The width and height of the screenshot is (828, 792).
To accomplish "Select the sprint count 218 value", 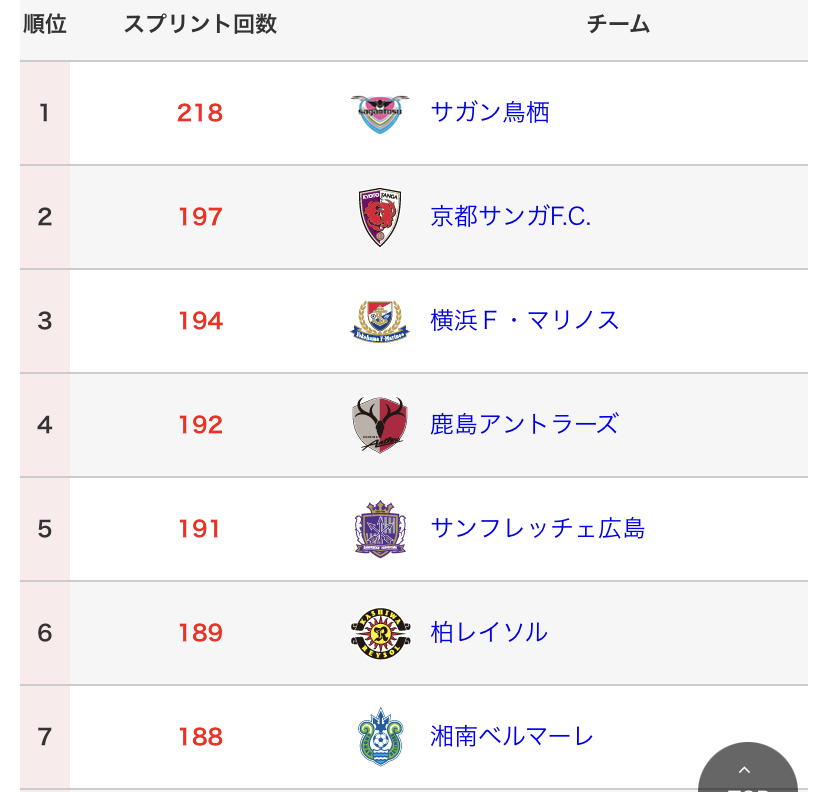I will [x=200, y=113].
